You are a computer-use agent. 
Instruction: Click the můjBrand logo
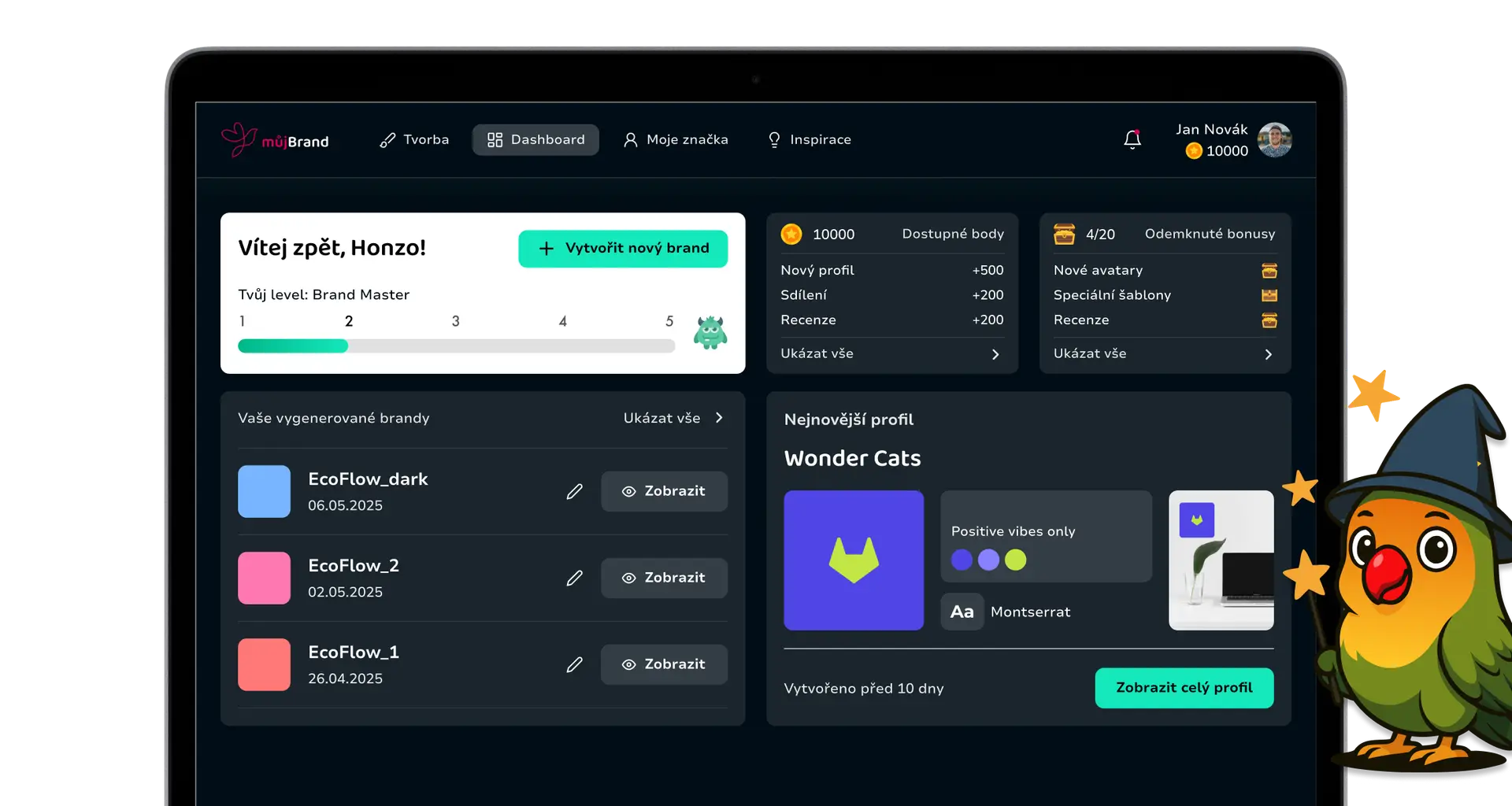click(x=275, y=140)
